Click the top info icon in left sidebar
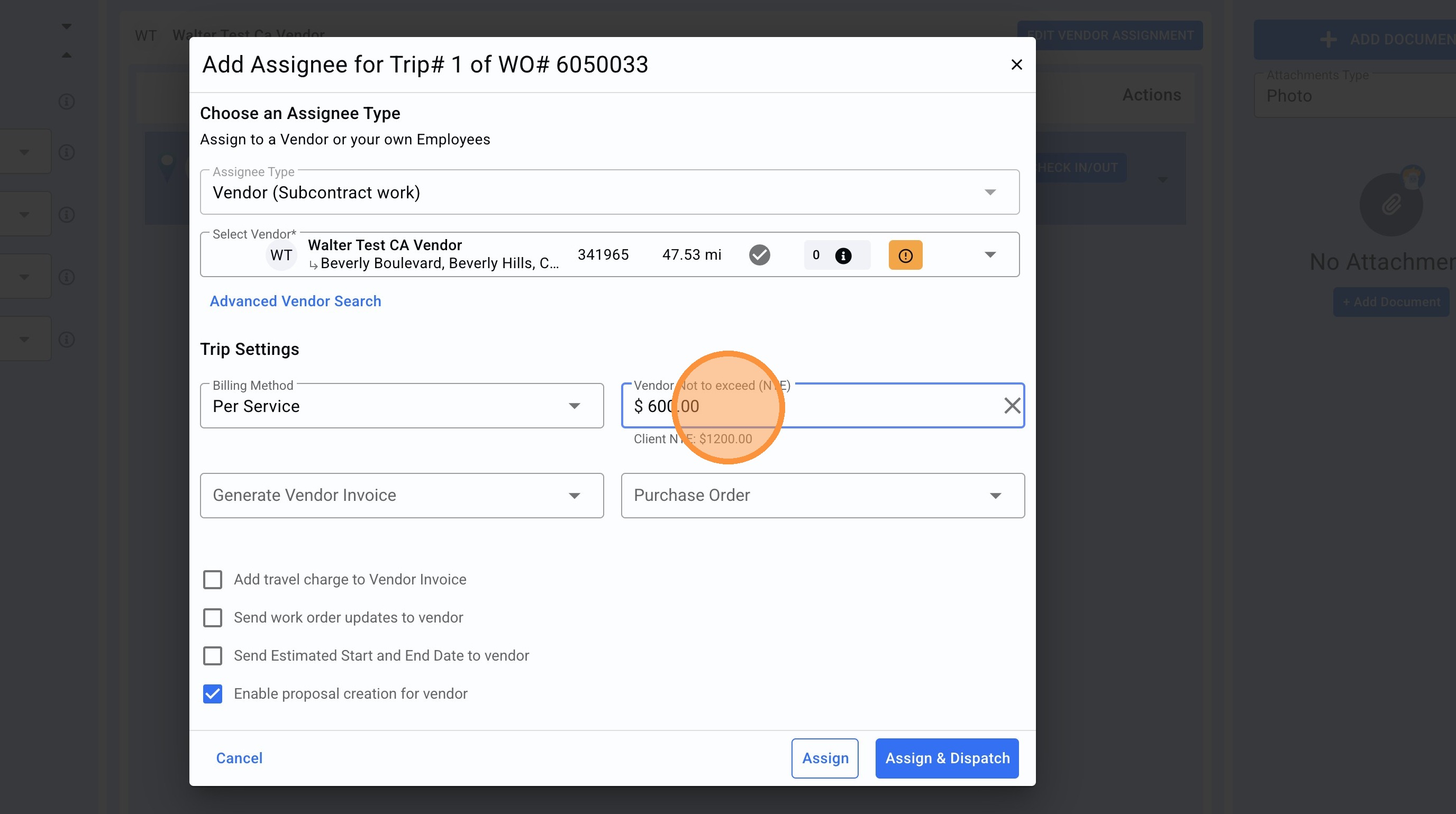 [x=67, y=102]
